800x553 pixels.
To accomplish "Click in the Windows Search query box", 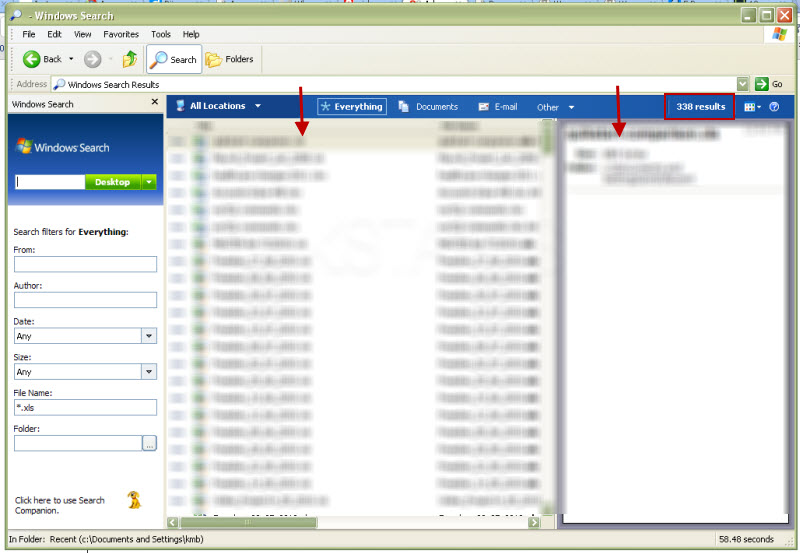I will [x=50, y=182].
